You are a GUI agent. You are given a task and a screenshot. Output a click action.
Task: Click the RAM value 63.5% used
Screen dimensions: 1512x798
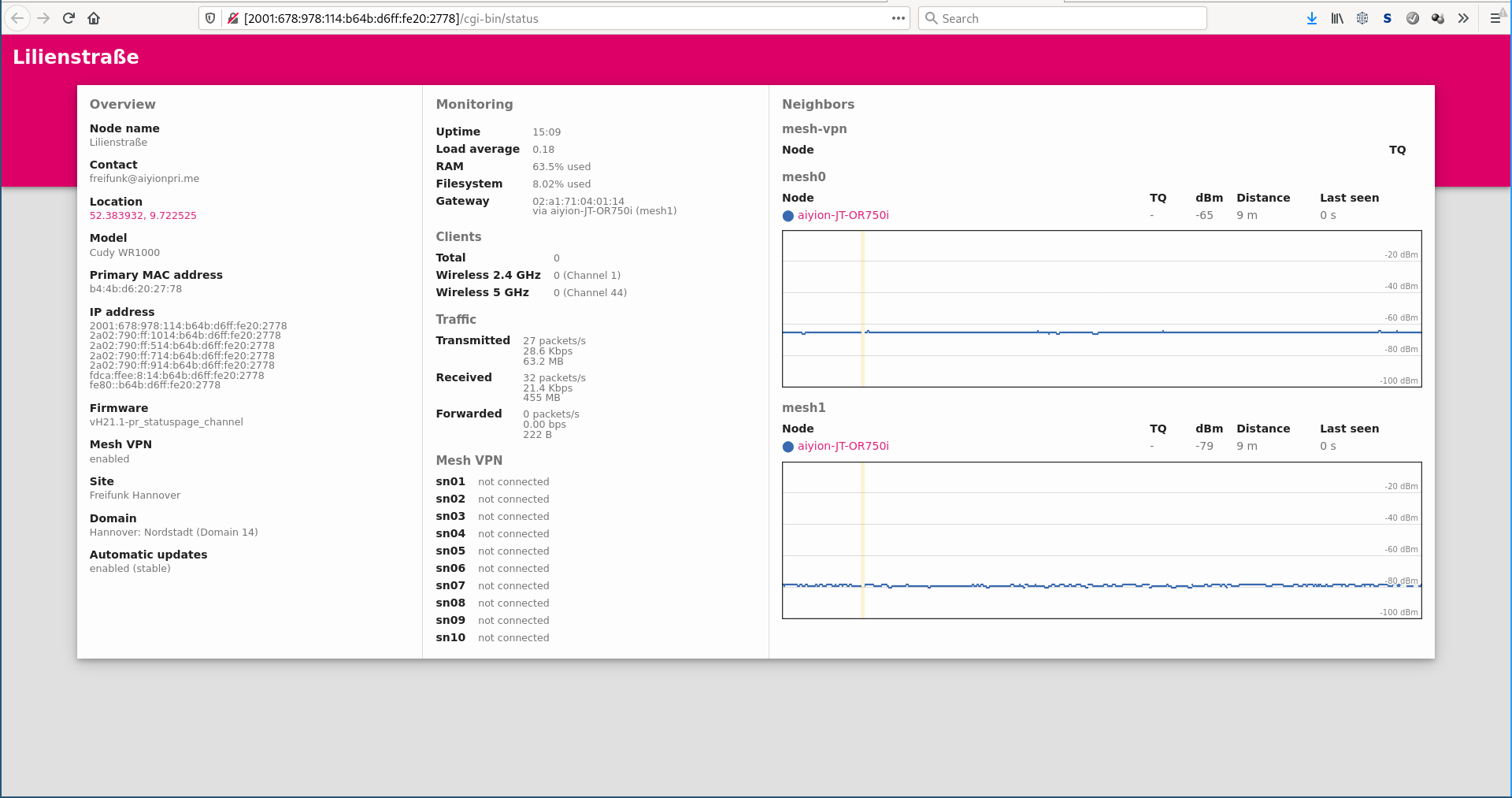click(x=561, y=167)
